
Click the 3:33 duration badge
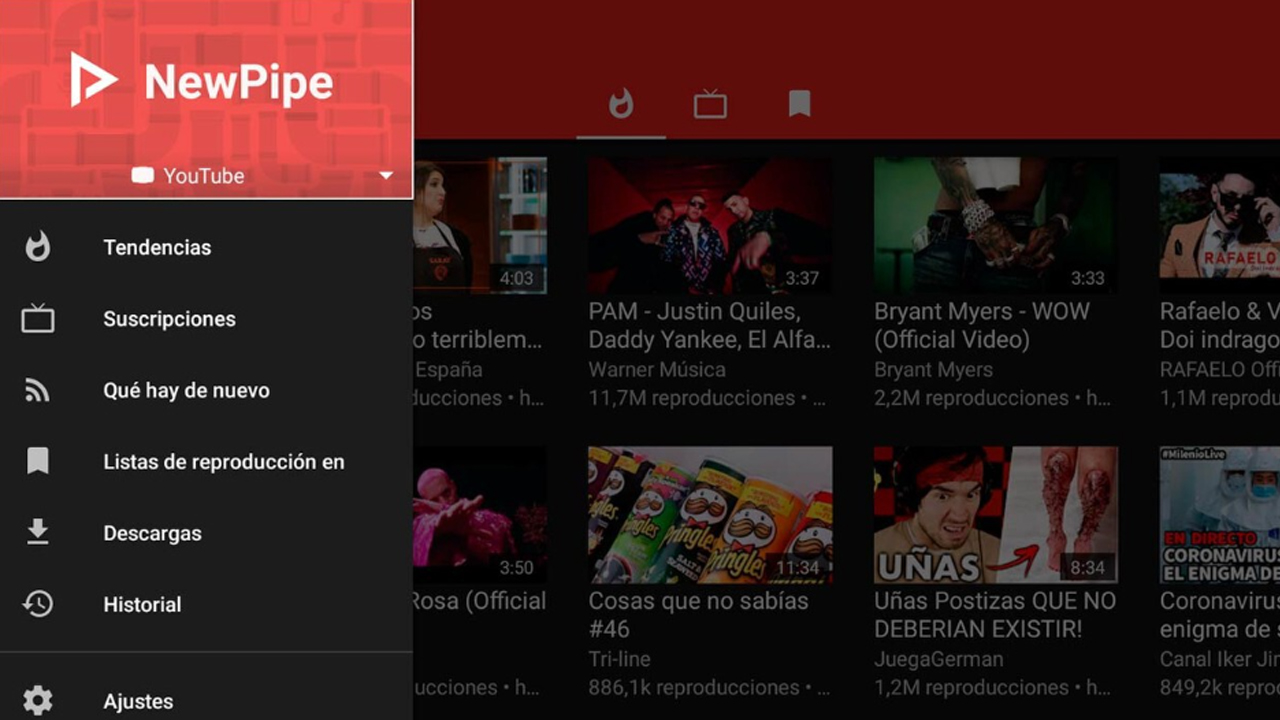point(1088,278)
